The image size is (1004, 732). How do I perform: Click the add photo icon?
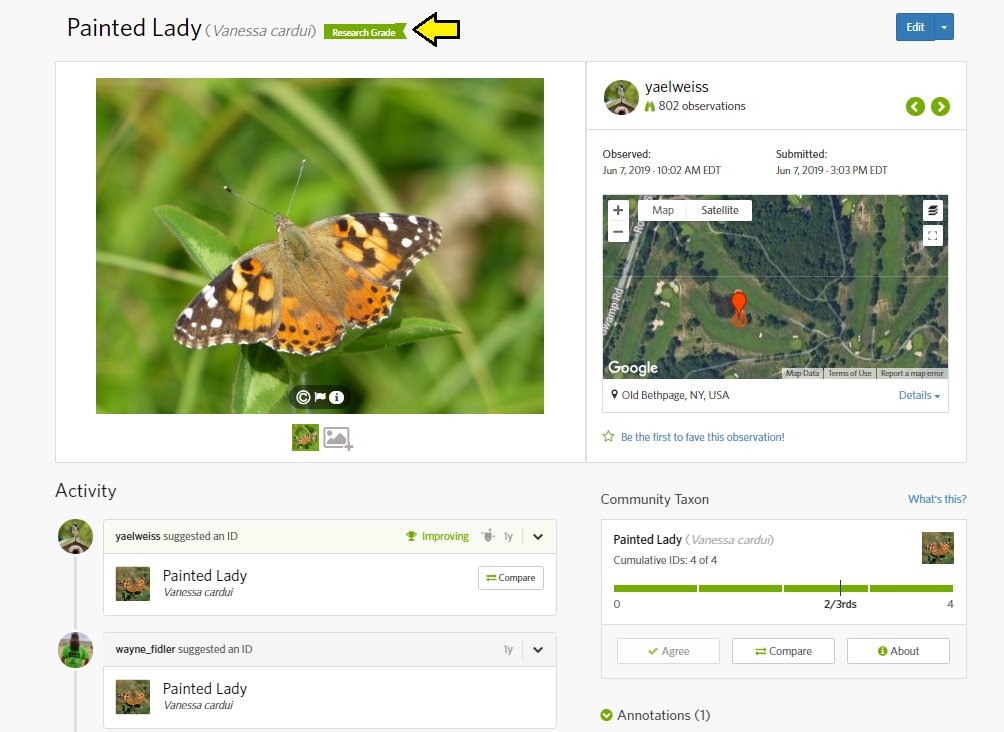[x=338, y=439]
